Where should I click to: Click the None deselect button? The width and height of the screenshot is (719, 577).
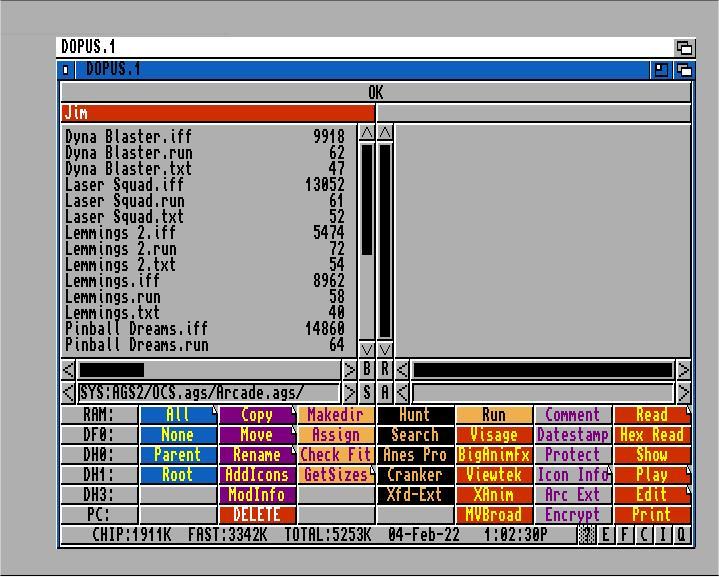click(x=178, y=434)
